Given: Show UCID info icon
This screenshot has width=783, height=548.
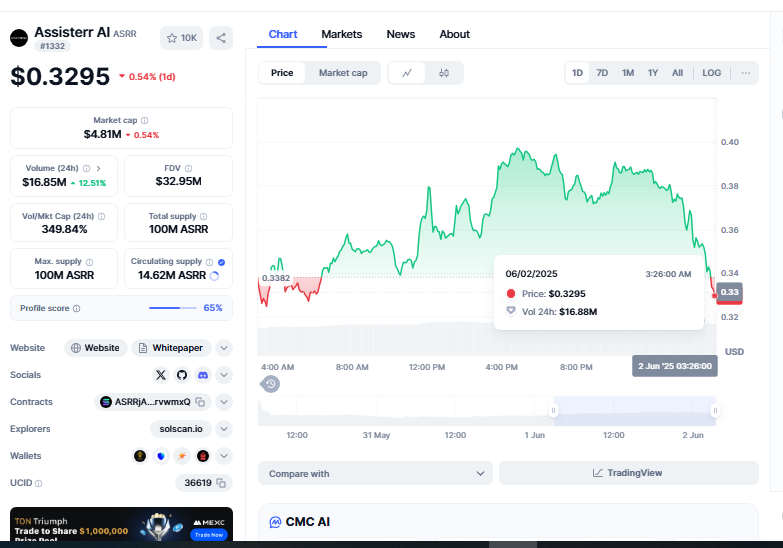Looking at the screenshot, I should coord(39,483).
